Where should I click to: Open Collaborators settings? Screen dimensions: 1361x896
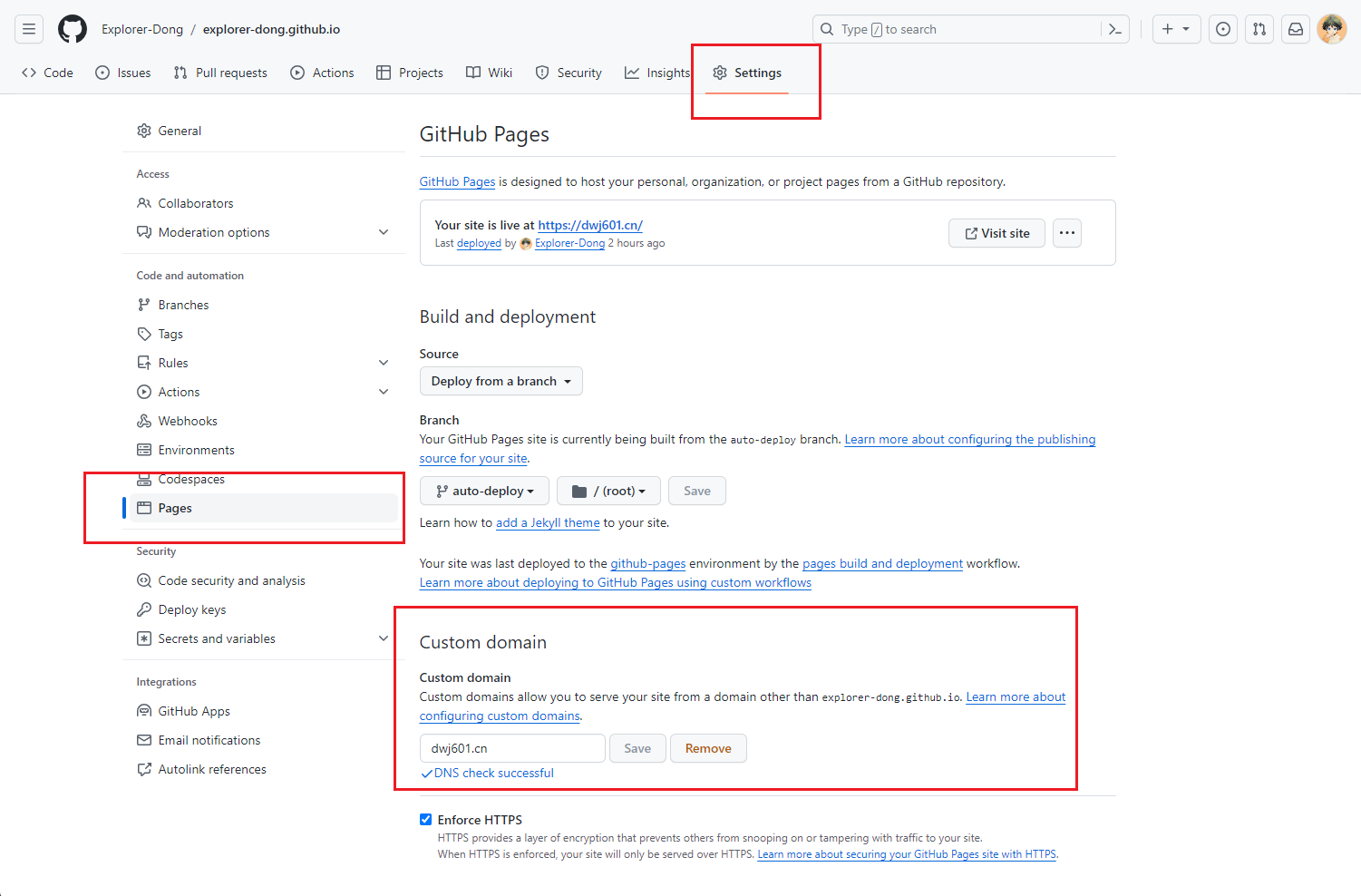263,203
